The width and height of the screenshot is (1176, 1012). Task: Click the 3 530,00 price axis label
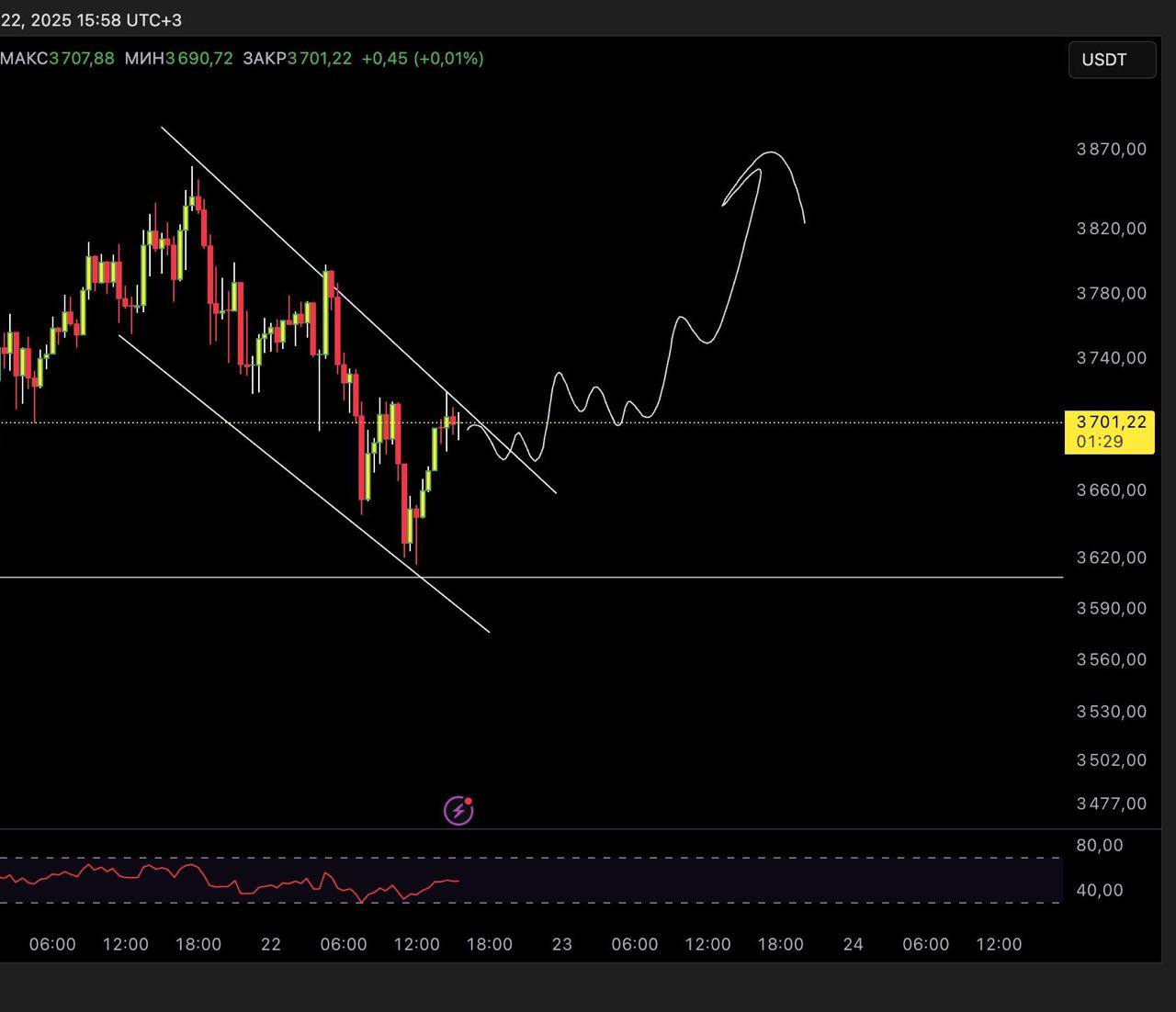1112,712
